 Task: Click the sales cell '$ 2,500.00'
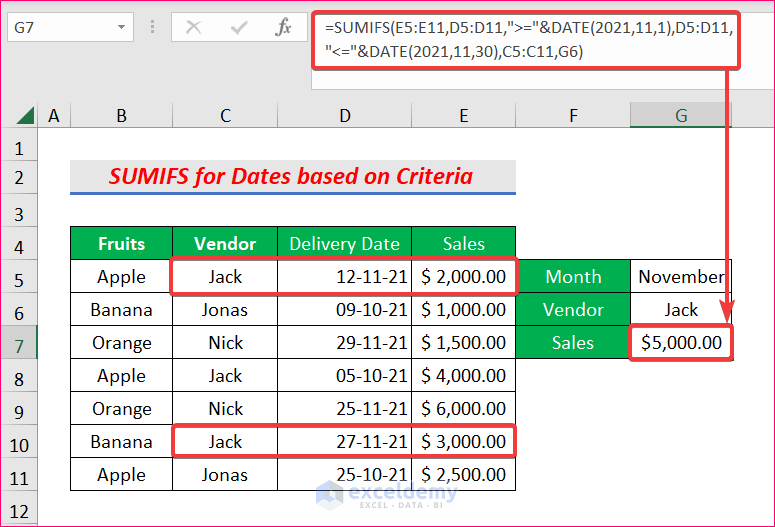click(x=464, y=475)
